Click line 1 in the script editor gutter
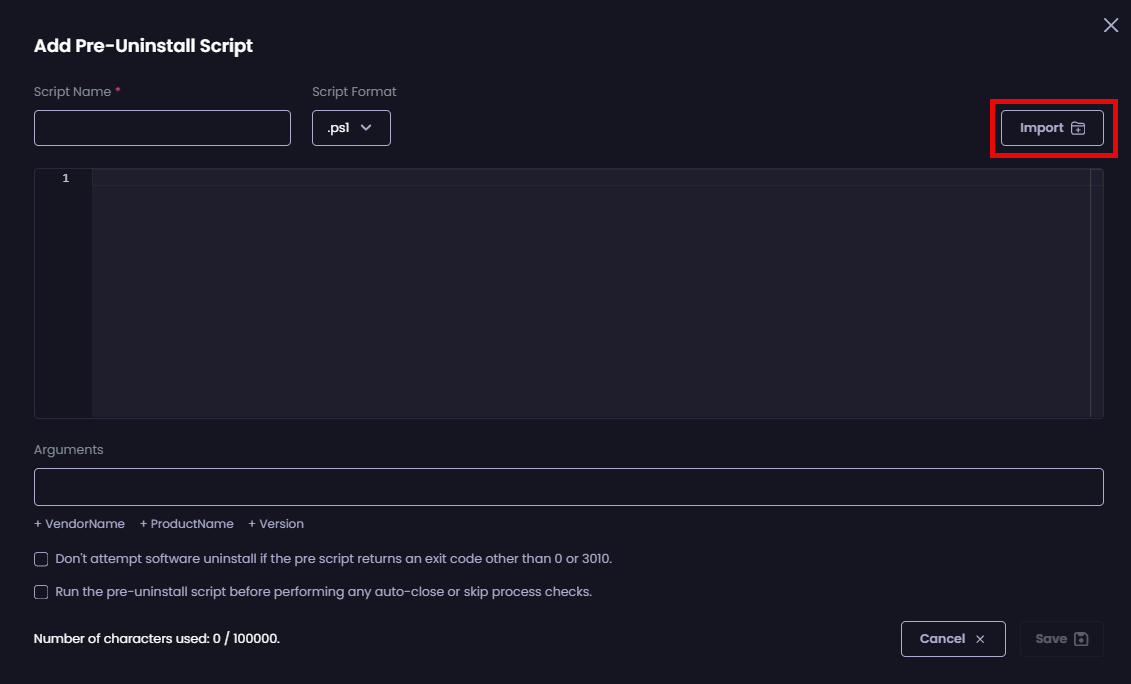Image resolution: width=1131 pixels, height=684 pixels. [65, 178]
